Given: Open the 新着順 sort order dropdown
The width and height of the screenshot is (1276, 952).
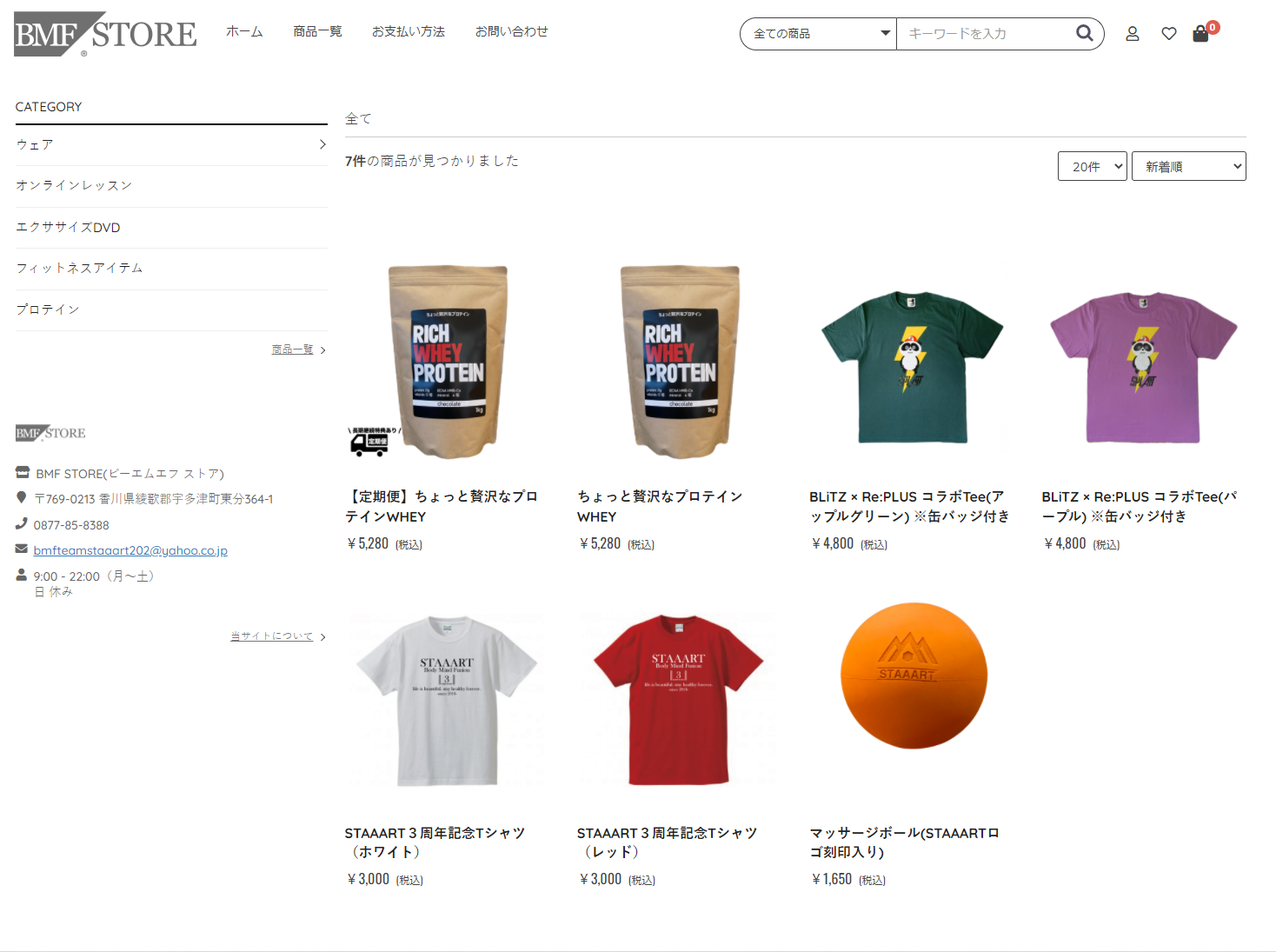Looking at the screenshot, I should tap(1188, 166).
